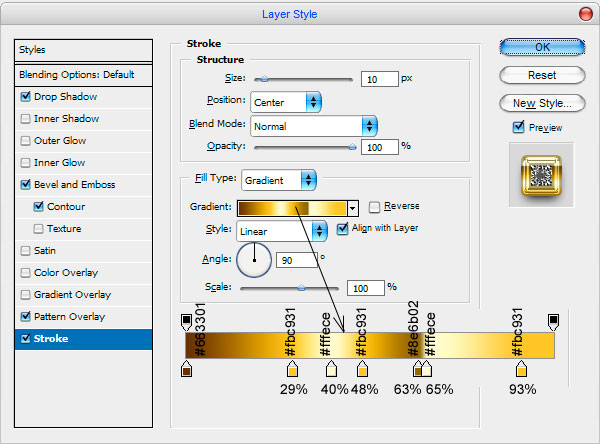Click the Opacity percent field
The image size is (600, 444).
(x=380, y=147)
